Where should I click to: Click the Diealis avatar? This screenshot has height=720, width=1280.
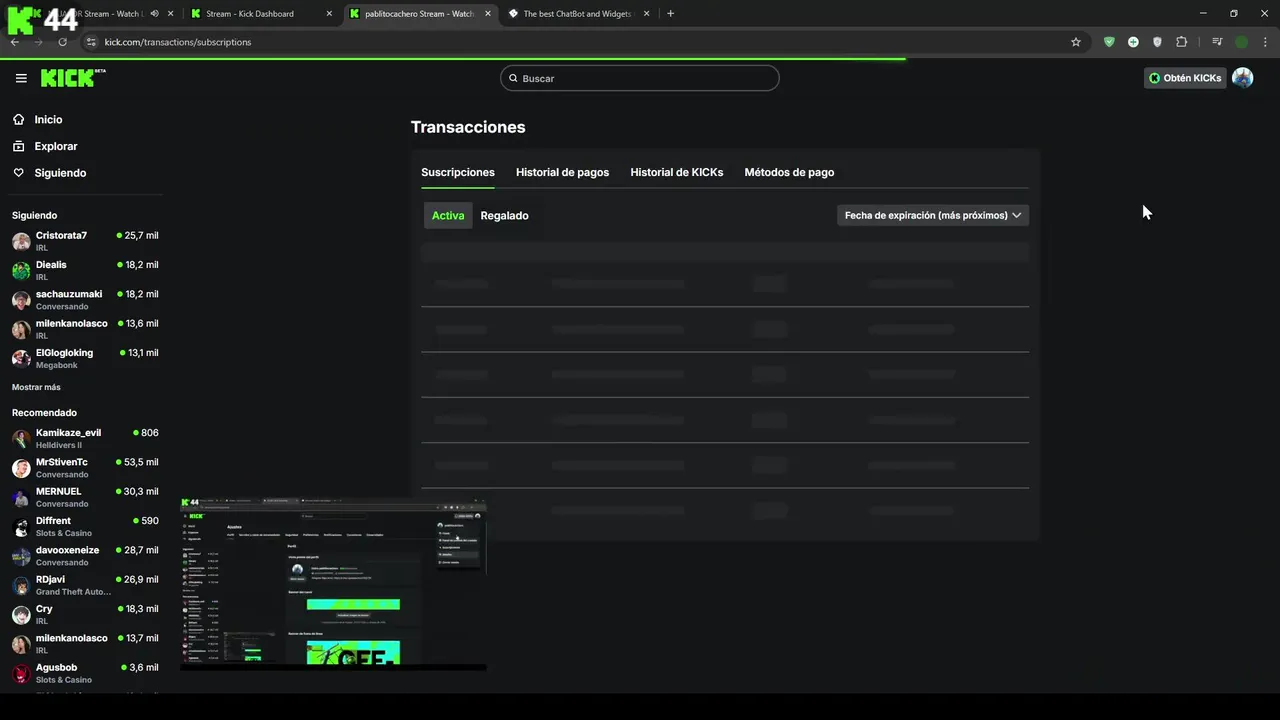click(21, 270)
